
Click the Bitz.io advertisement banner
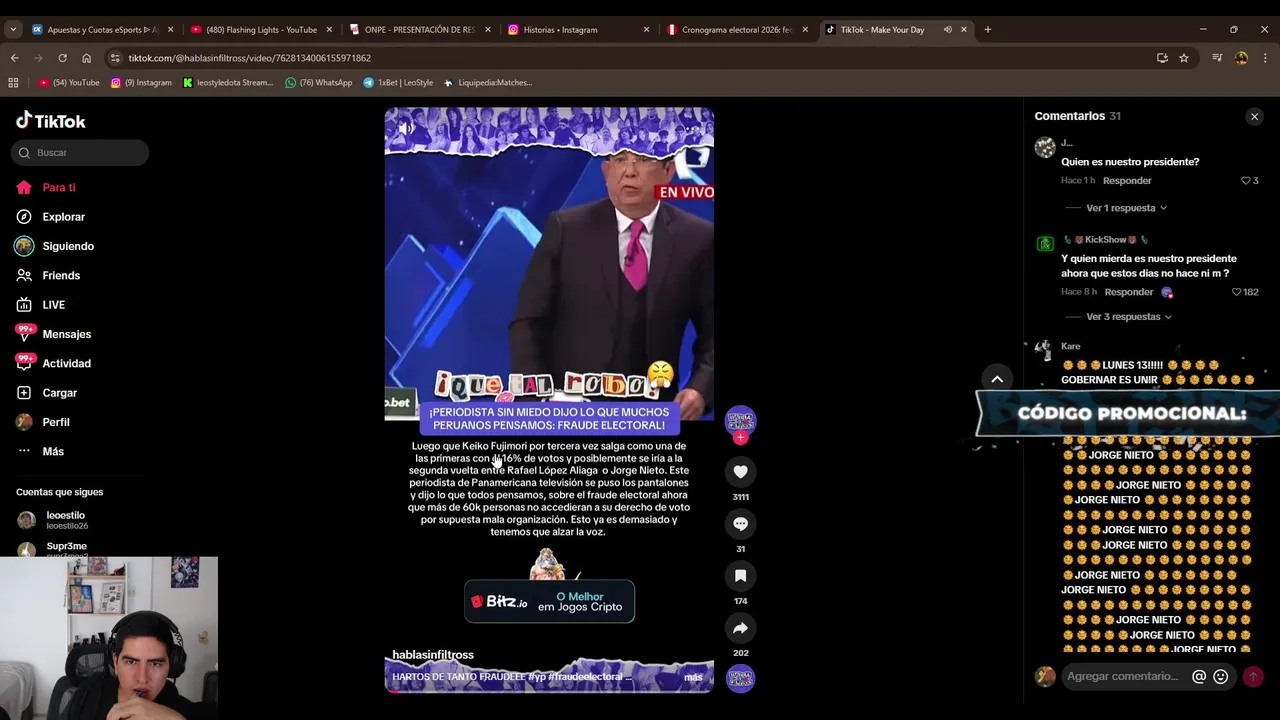(x=549, y=602)
